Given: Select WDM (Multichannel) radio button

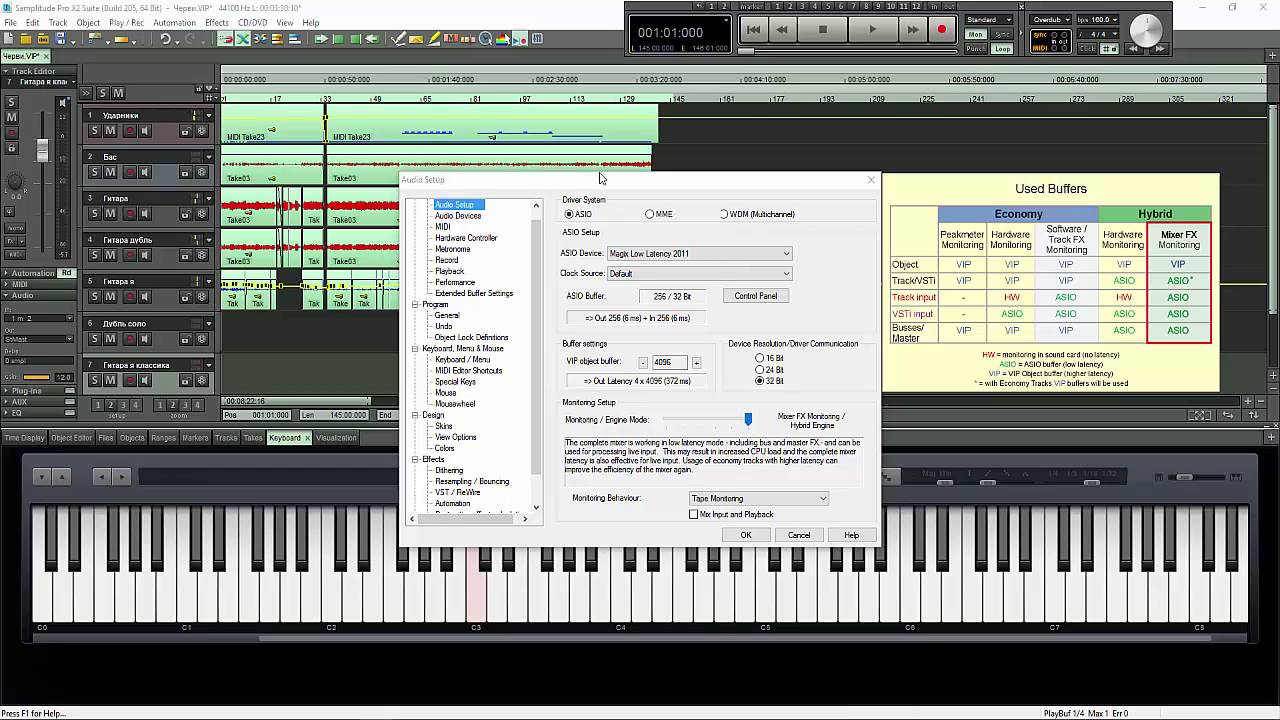Looking at the screenshot, I should pyautogui.click(x=724, y=214).
